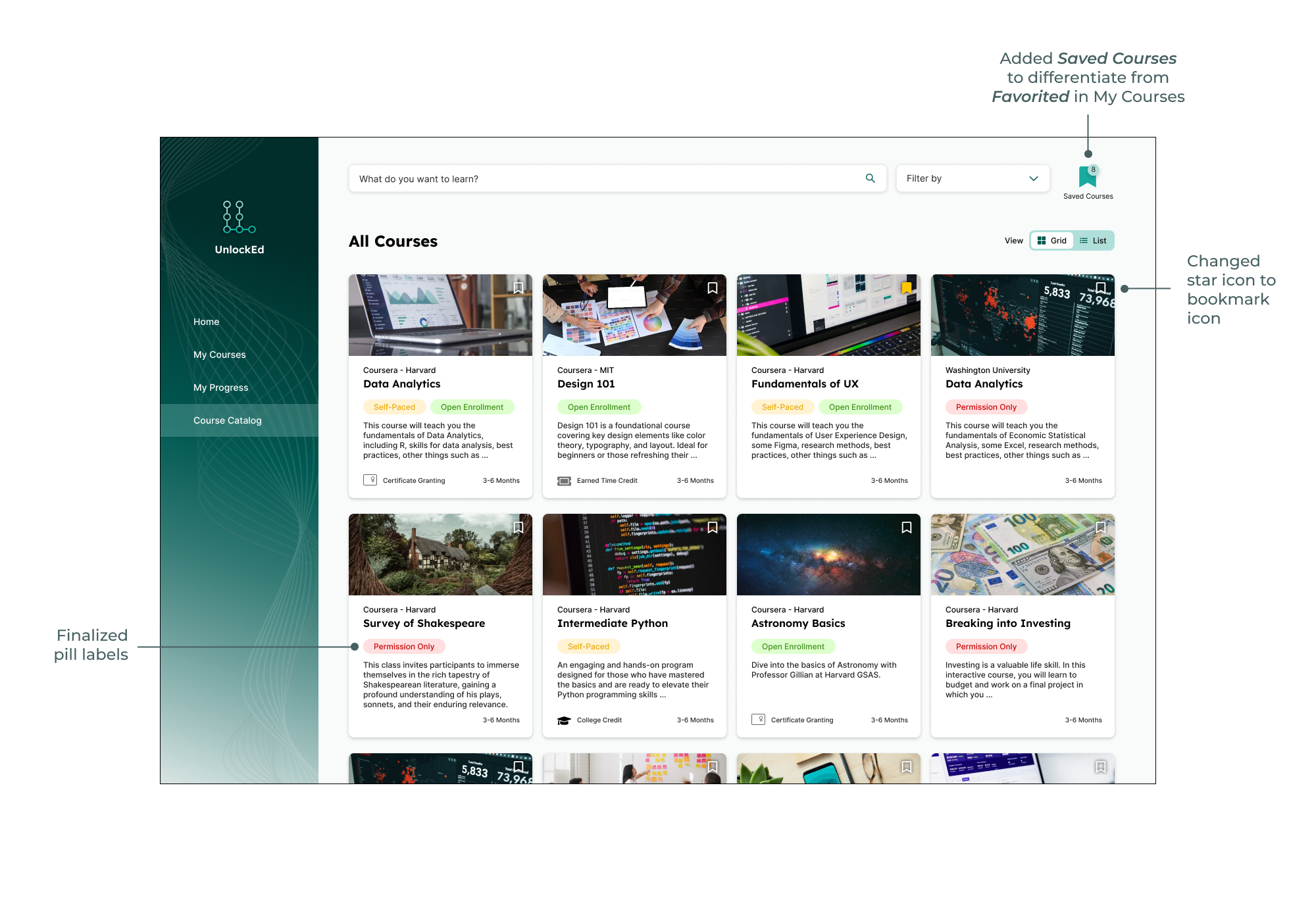This screenshot has height=921, width=1316.
Task: Bookmark Breaking into Investing course
Action: tap(1101, 528)
